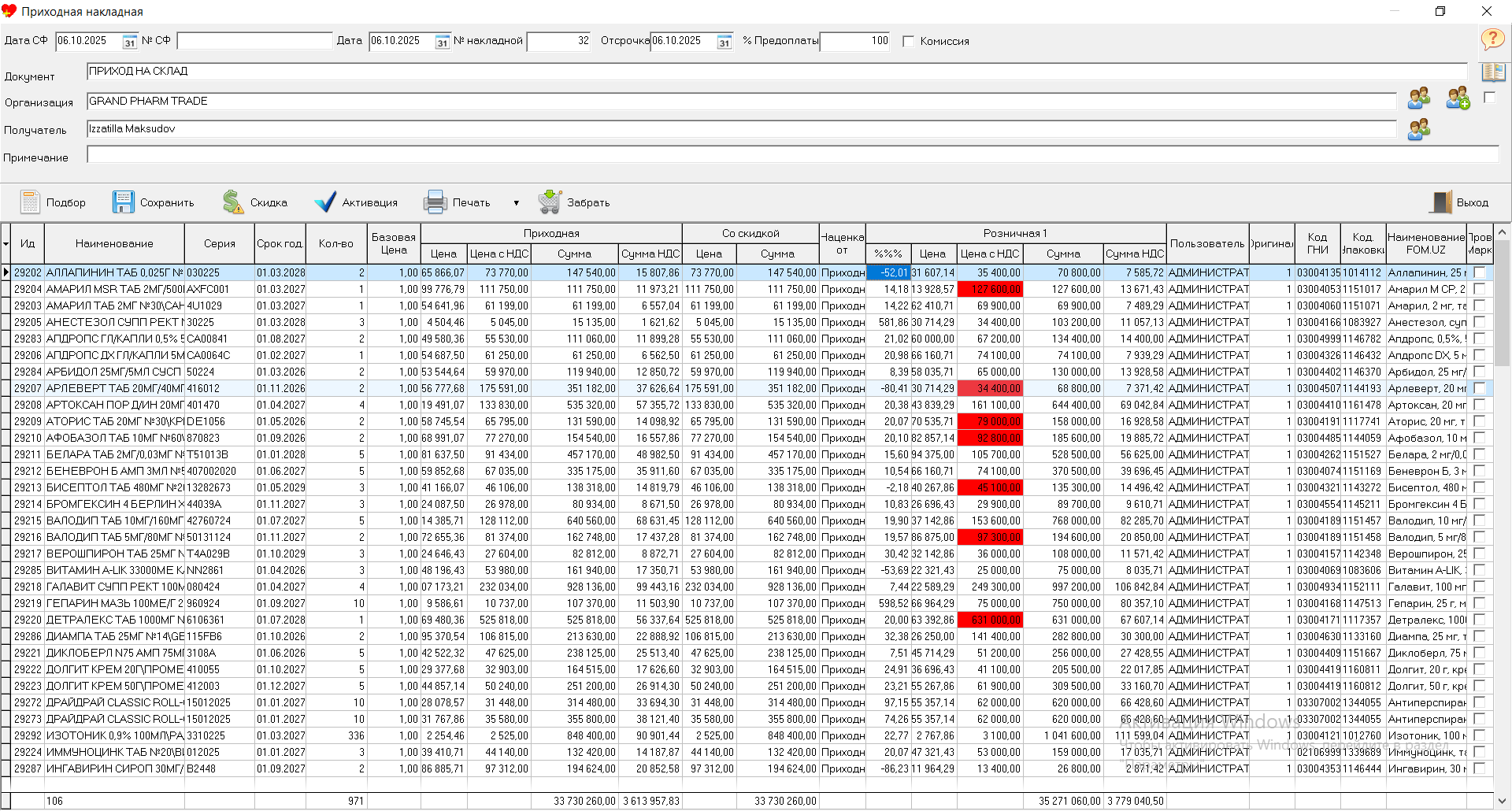This screenshot has height=811, width=1512.
Task: Click the Выход exit door icon
Action: coord(1441,202)
